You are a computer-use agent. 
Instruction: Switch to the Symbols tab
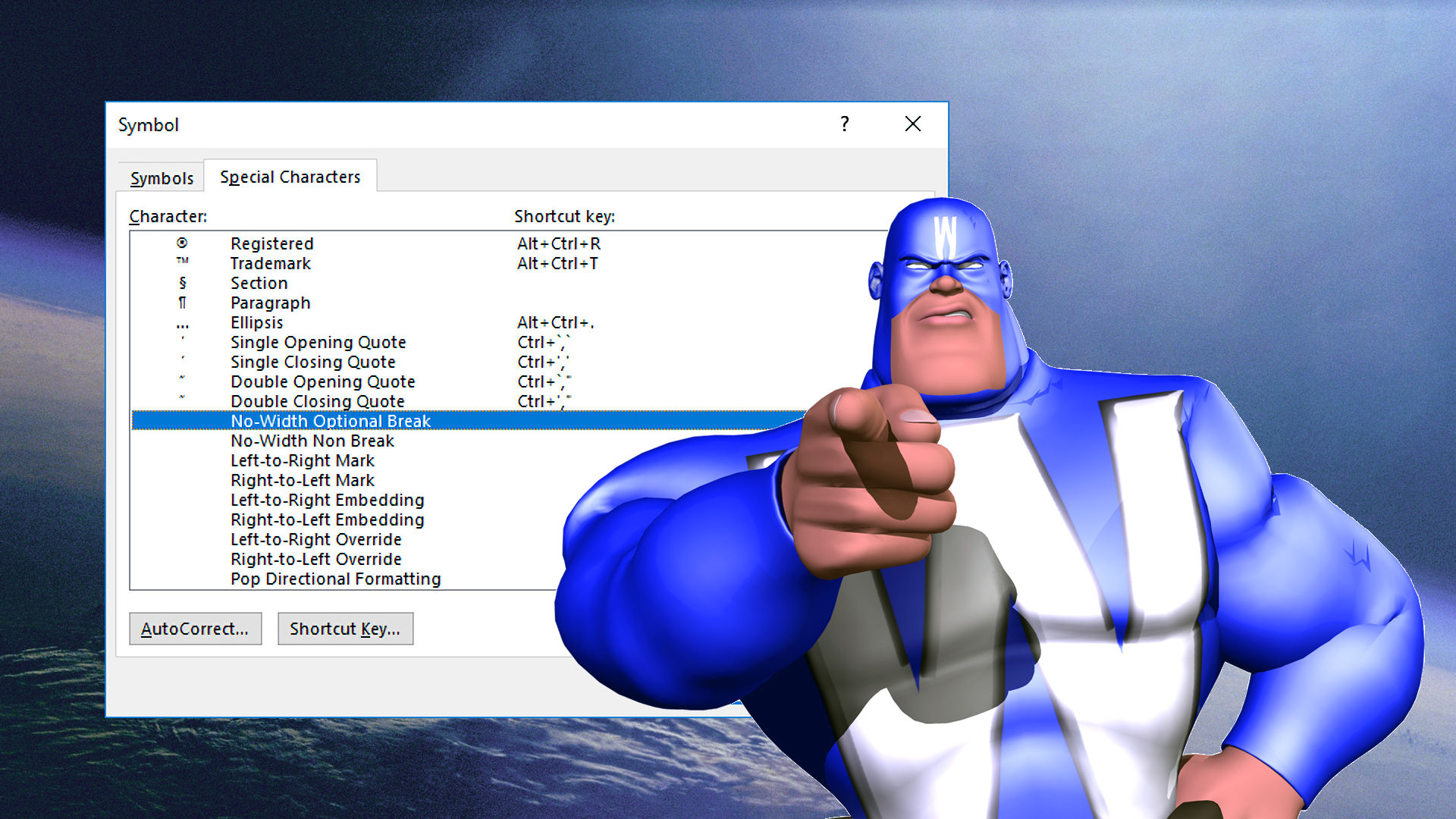(x=162, y=177)
